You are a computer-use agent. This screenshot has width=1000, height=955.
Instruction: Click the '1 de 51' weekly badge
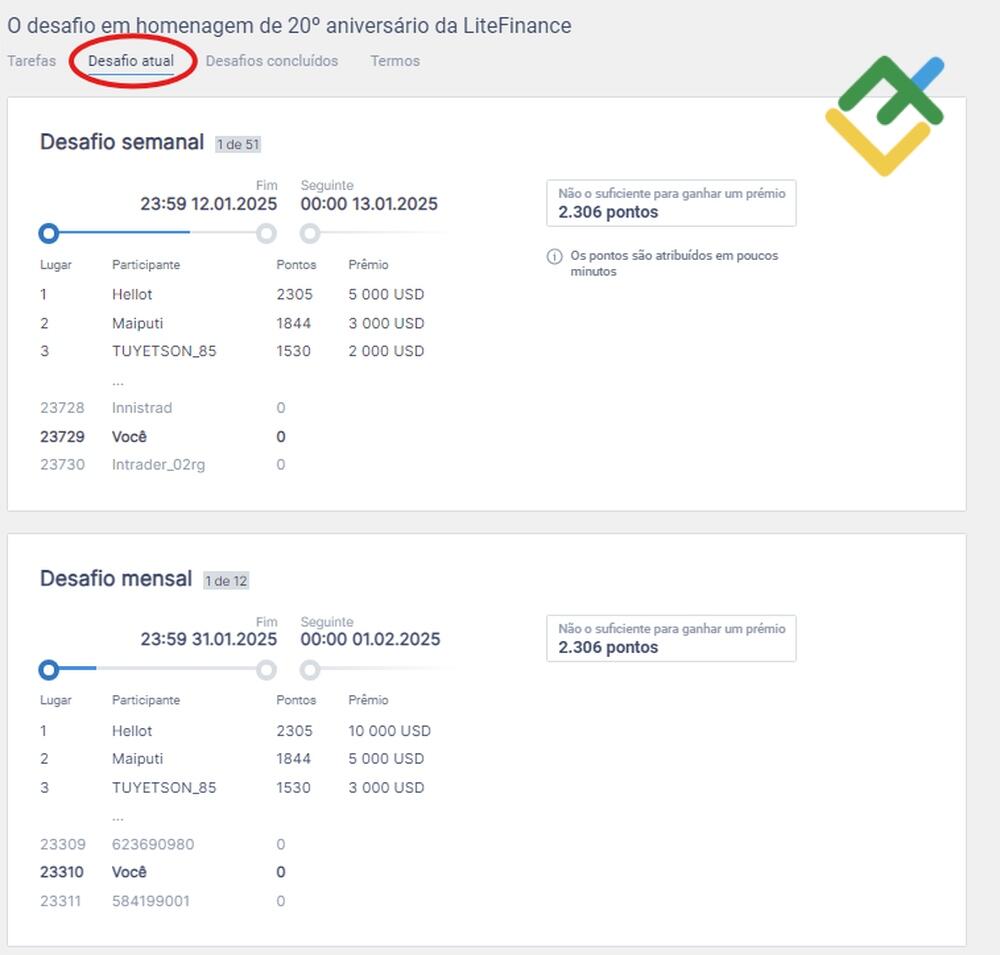238,144
